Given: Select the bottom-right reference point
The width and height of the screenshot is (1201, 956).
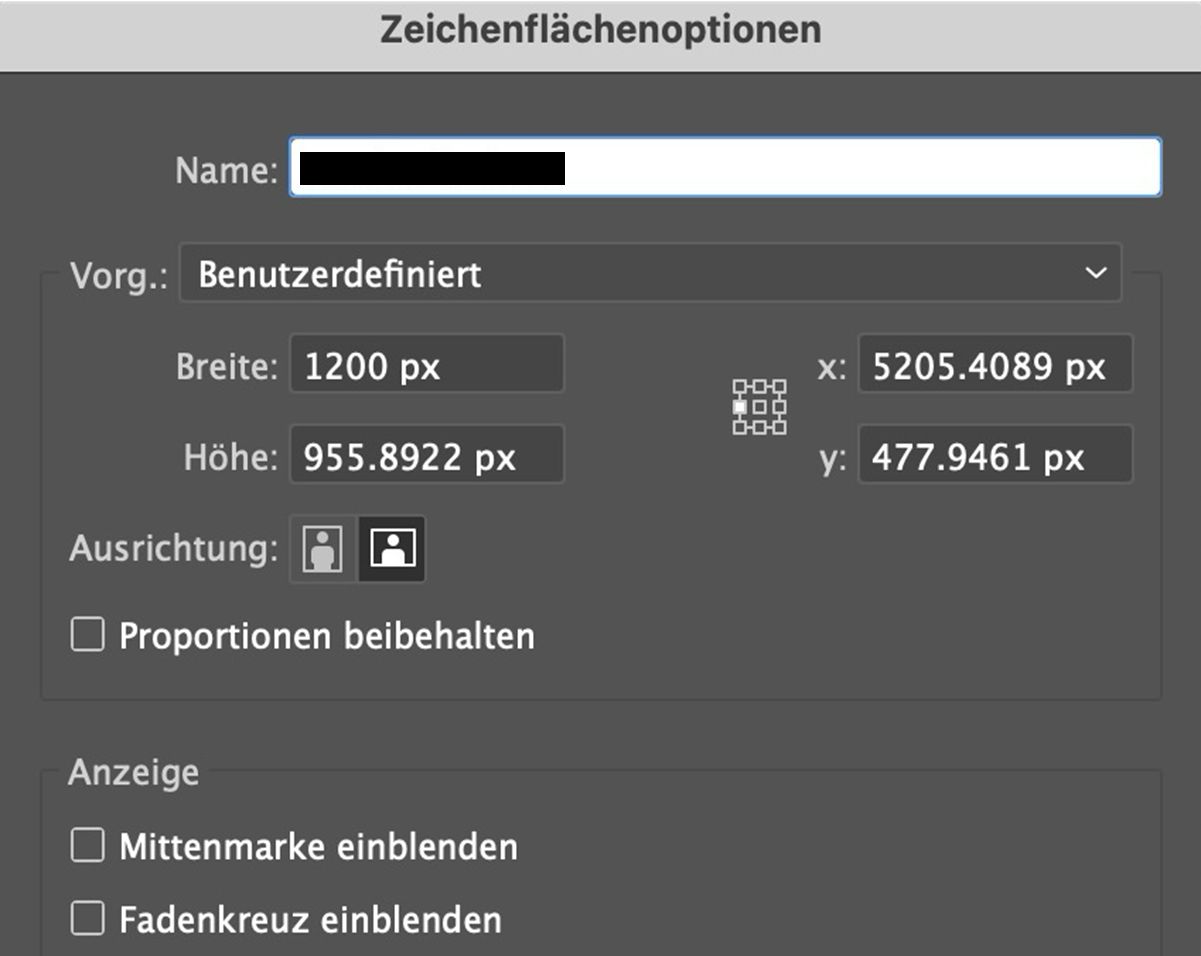Looking at the screenshot, I should point(779,427).
